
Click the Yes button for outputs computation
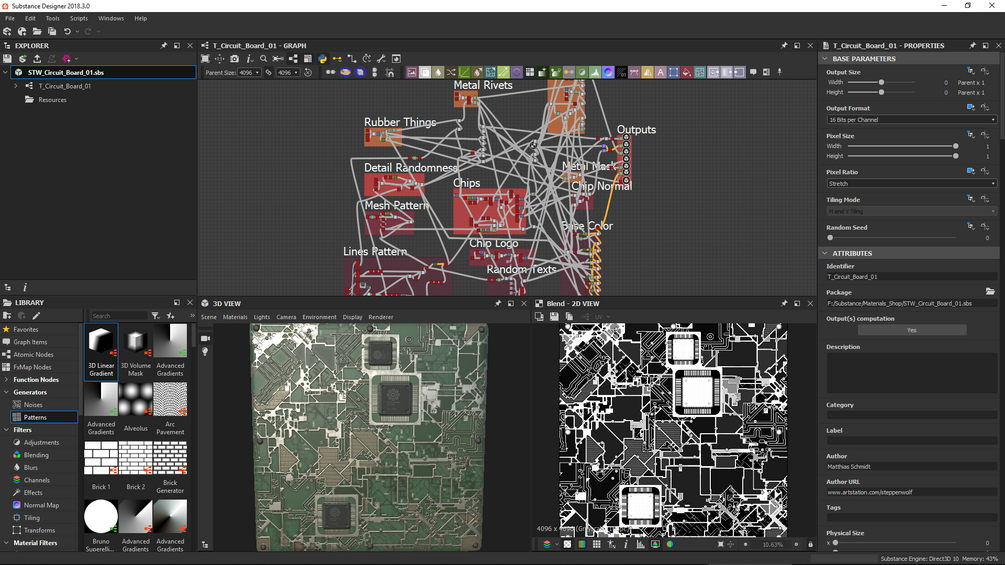tap(911, 330)
